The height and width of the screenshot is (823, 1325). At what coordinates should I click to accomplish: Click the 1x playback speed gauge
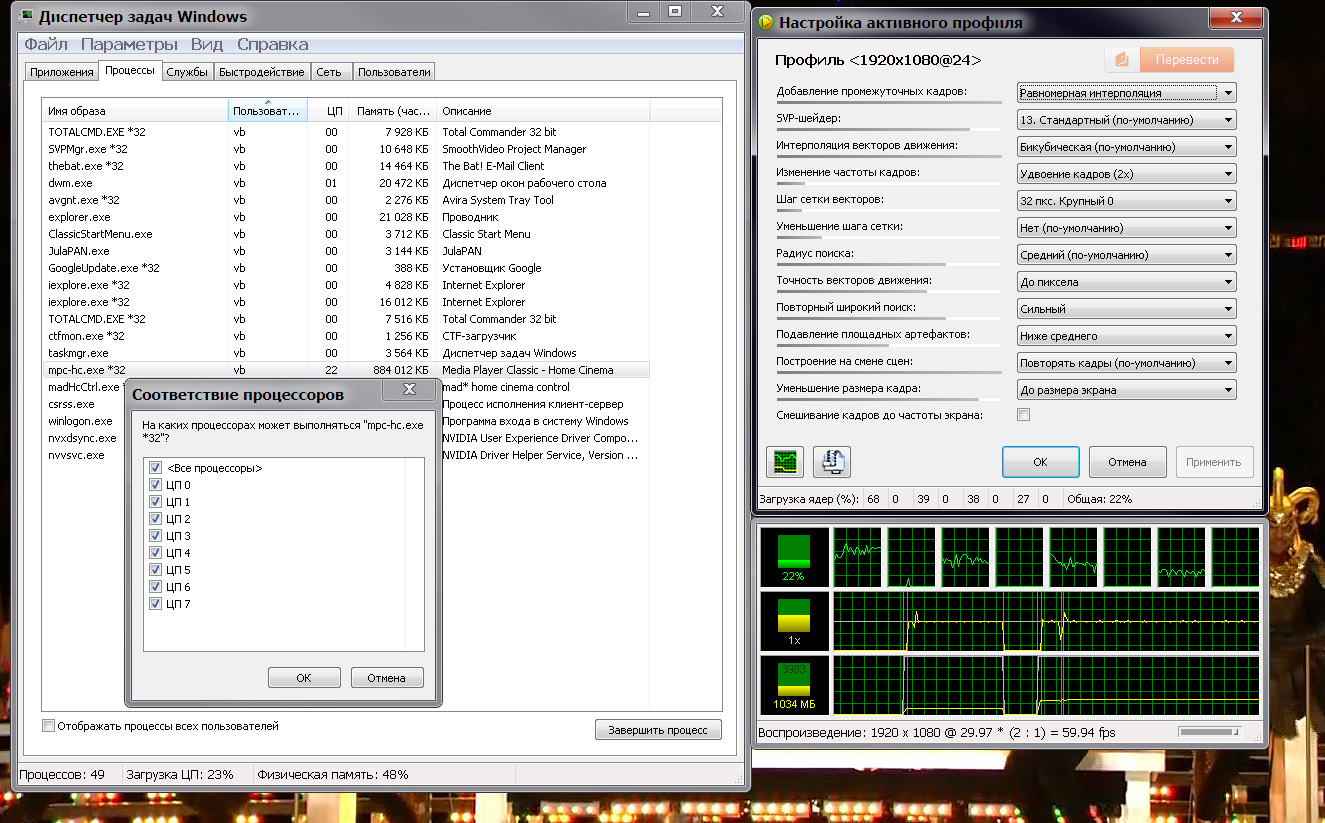pos(794,620)
